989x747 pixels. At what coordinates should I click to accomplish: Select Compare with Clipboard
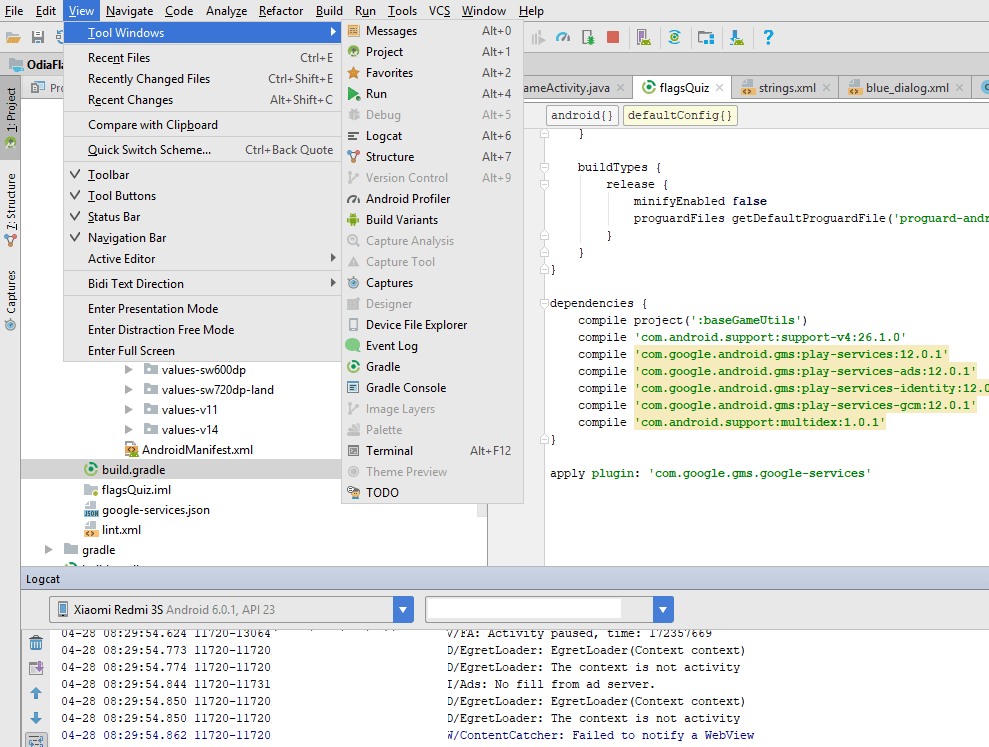click(202, 125)
